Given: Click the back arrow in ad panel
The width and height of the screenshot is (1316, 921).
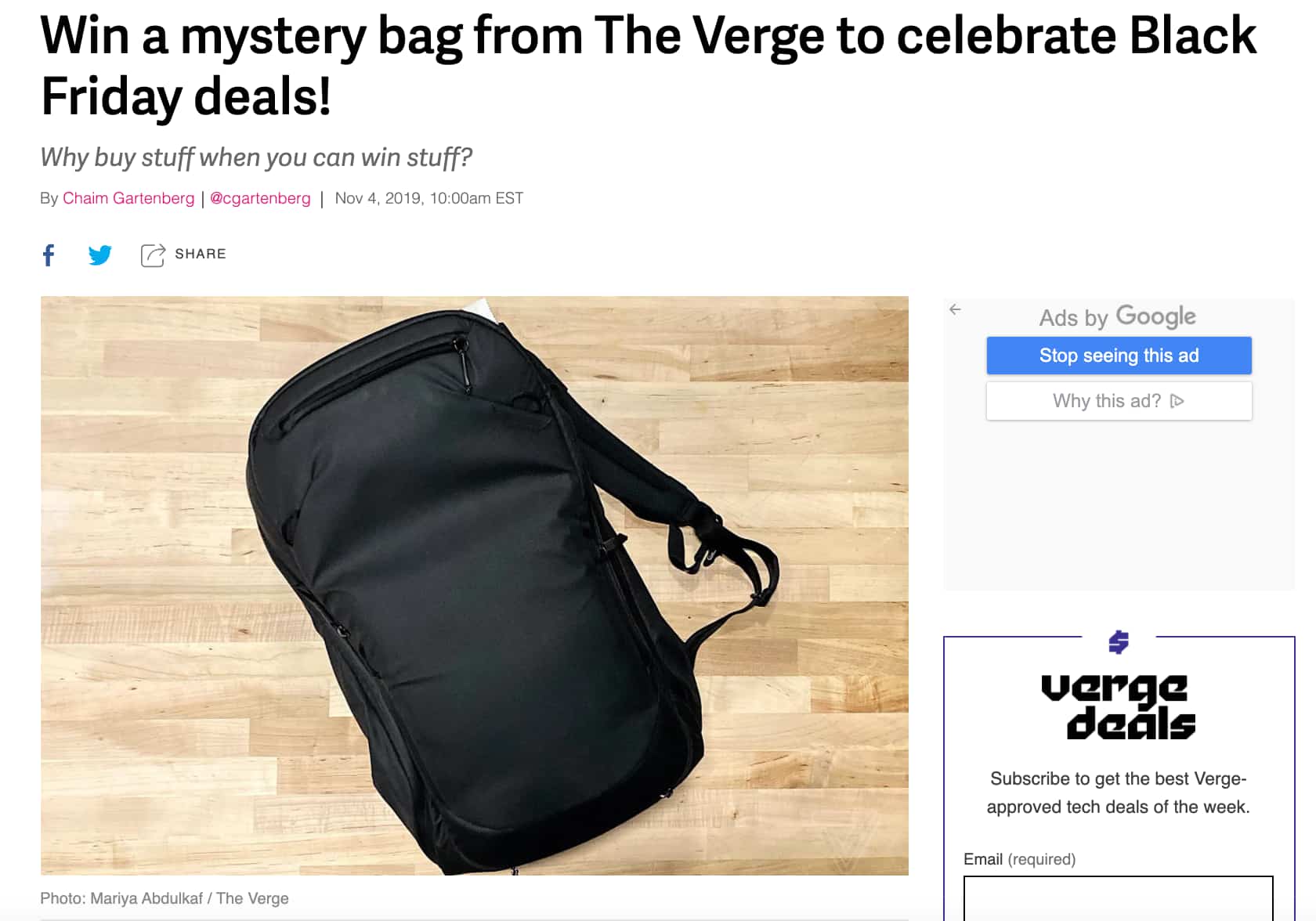Looking at the screenshot, I should [955, 309].
